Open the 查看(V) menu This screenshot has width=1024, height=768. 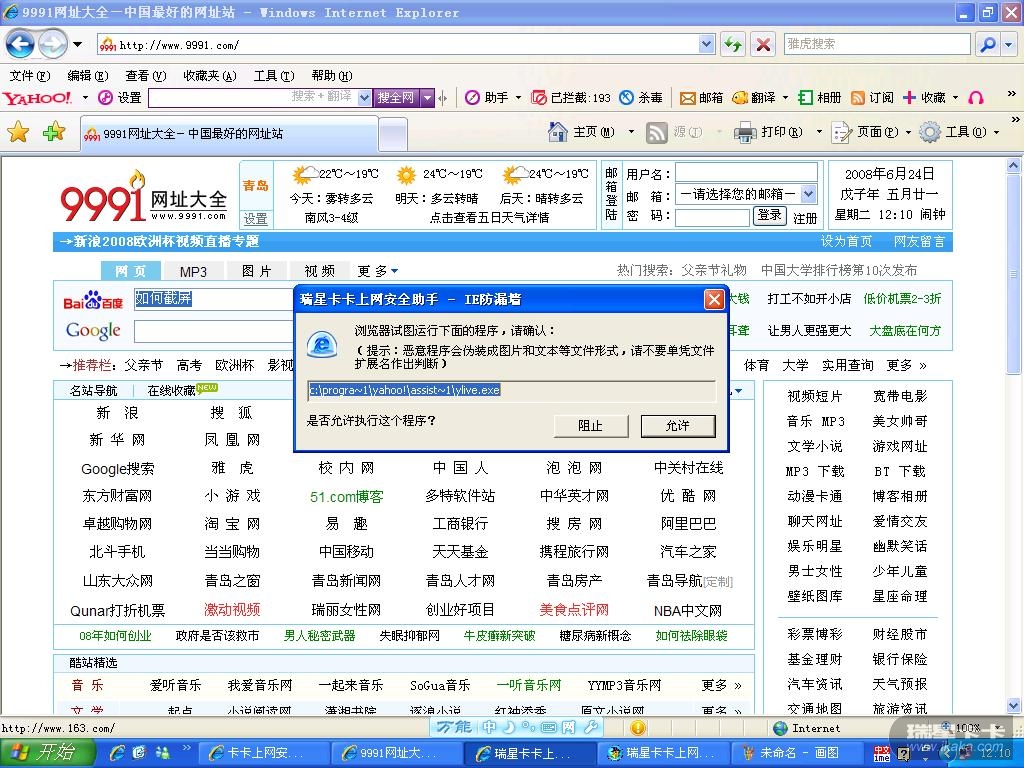[146, 76]
